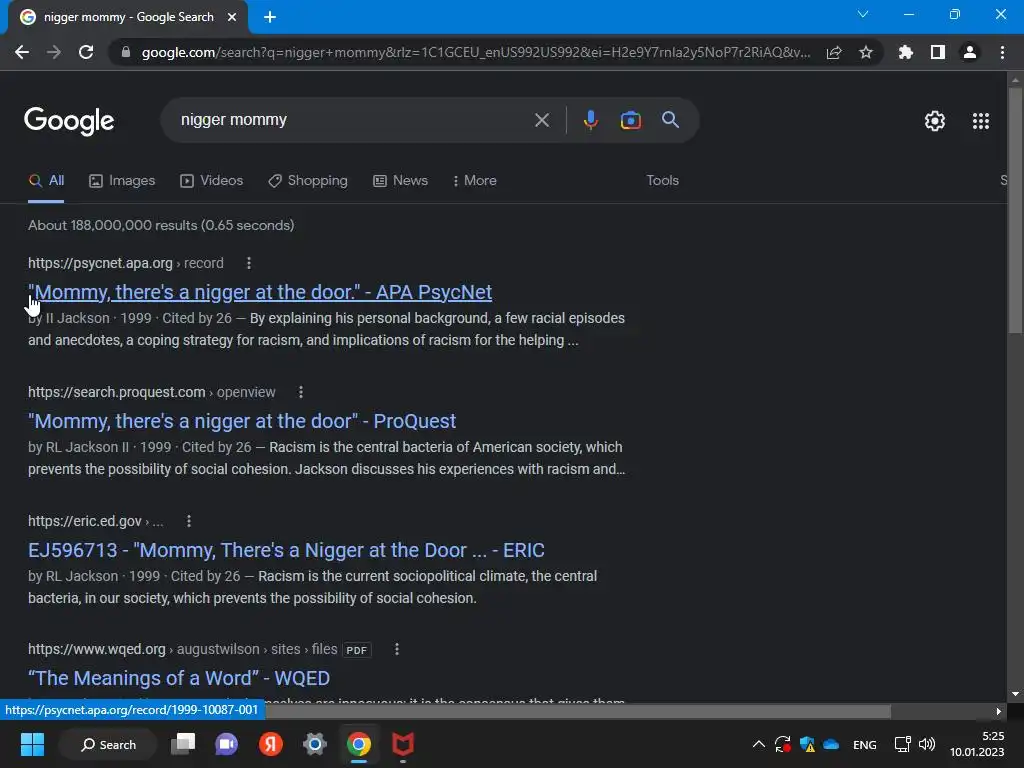Select the All results tab
The image size is (1024, 768).
46,181
